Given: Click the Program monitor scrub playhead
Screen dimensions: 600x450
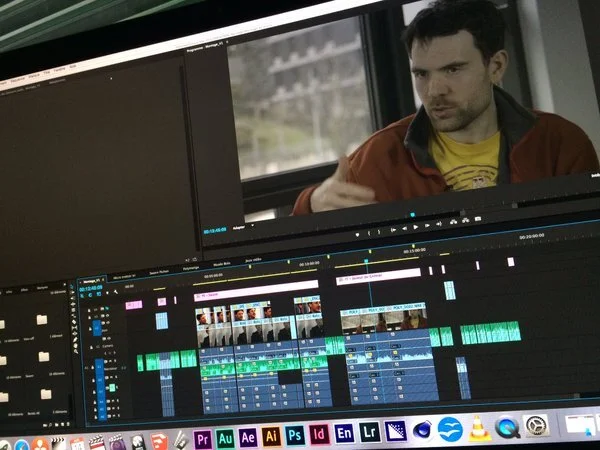Looking at the screenshot, I should [412, 215].
